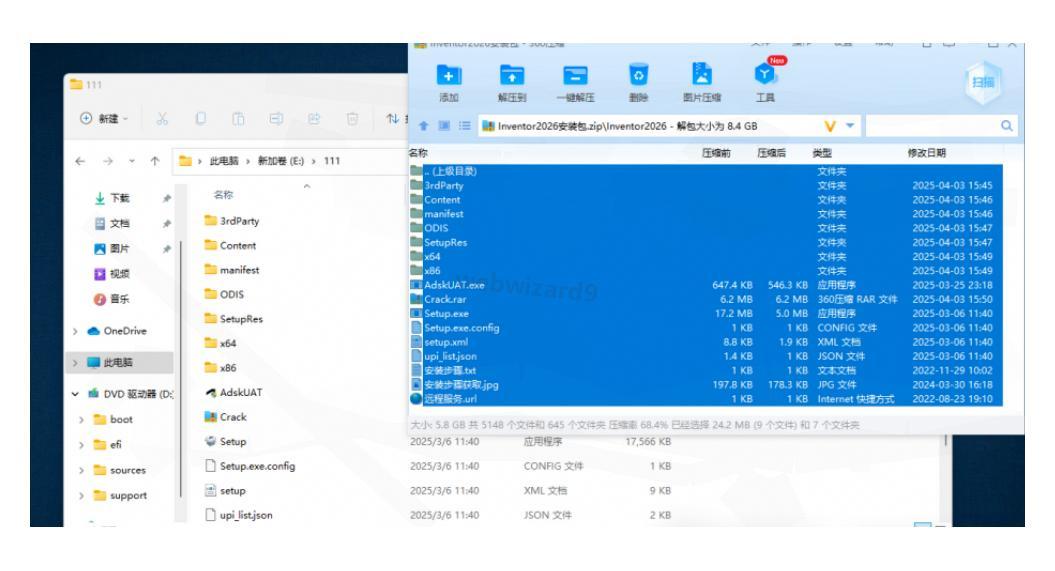The height and width of the screenshot is (571, 1055).
Task: Switch to list view in 360压缩
Action: tap(464, 126)
